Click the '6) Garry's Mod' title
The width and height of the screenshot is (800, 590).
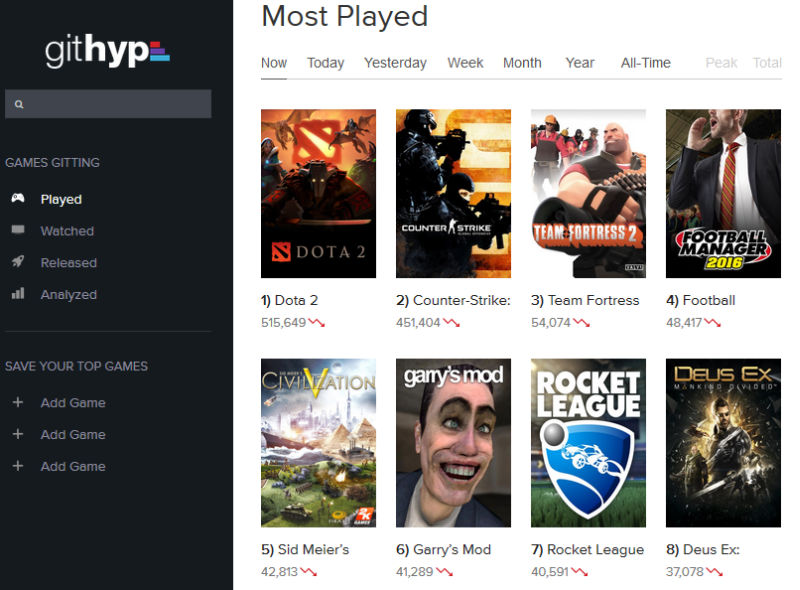coord(443,549)
